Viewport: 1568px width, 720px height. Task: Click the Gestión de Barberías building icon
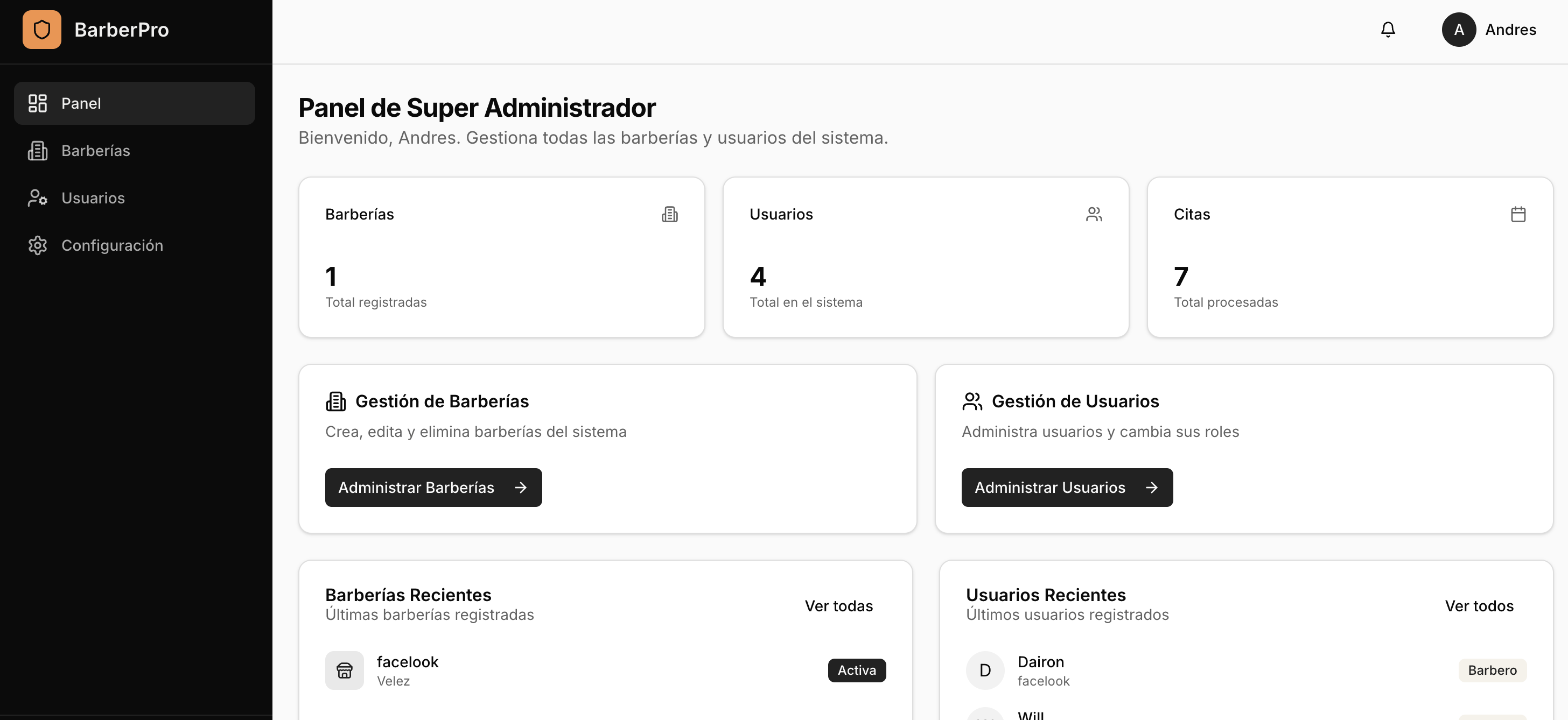[335, 401]
